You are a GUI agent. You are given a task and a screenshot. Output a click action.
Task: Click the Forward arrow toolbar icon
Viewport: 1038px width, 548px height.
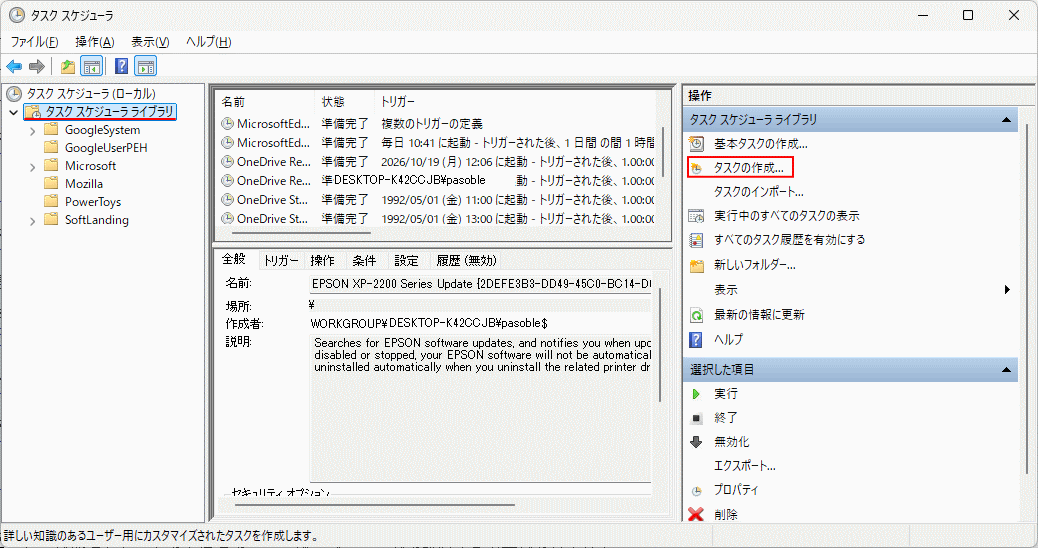(37, 66)
